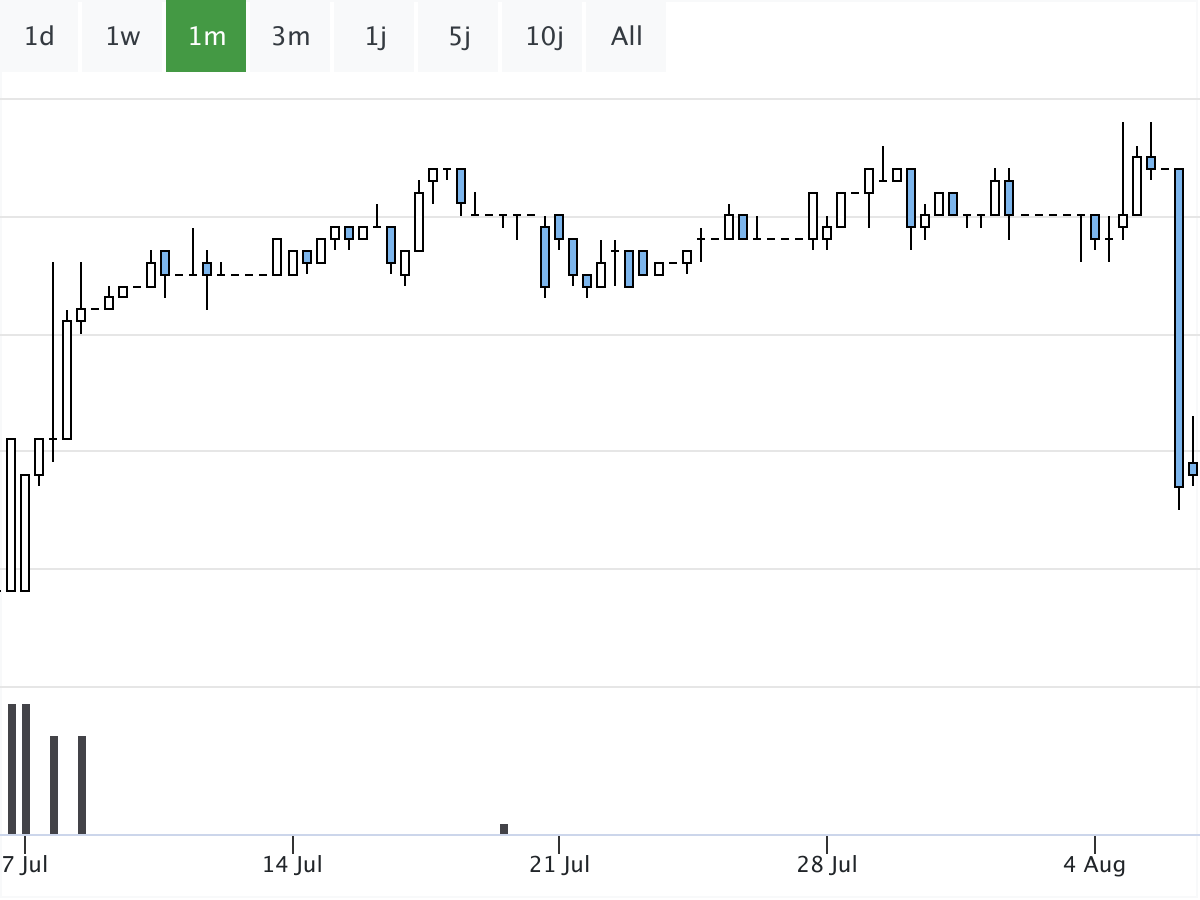Select the 21 Jul axis date

[x=559, y=864]
